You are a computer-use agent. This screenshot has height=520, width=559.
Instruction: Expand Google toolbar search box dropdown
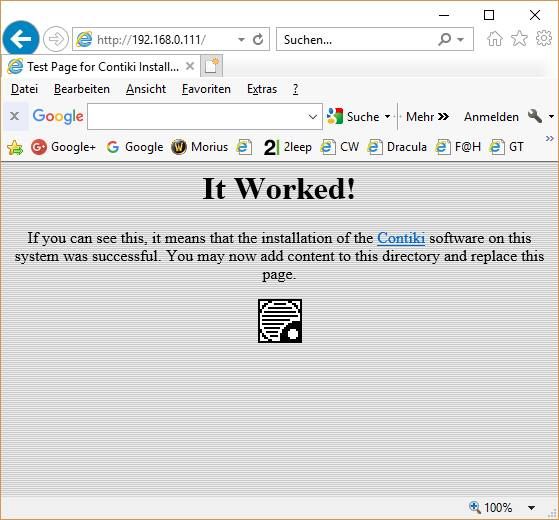pos(313,117)
